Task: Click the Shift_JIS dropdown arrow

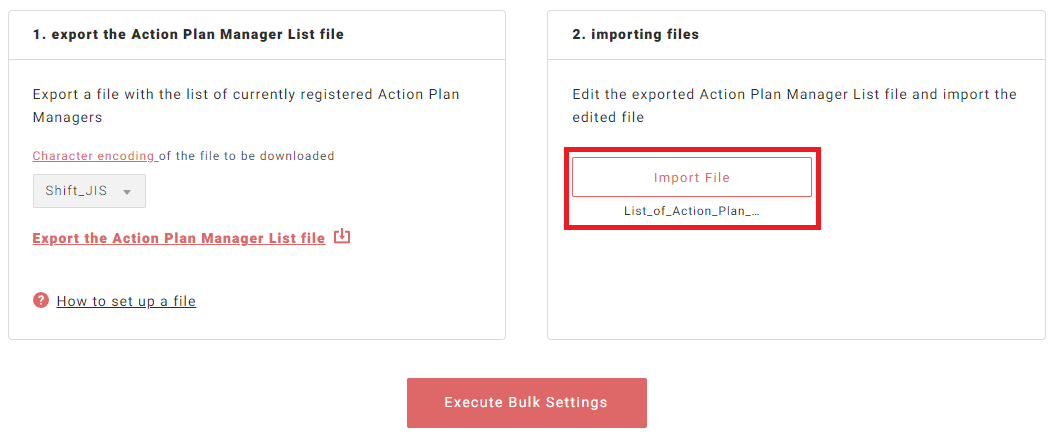Action: 127,191
